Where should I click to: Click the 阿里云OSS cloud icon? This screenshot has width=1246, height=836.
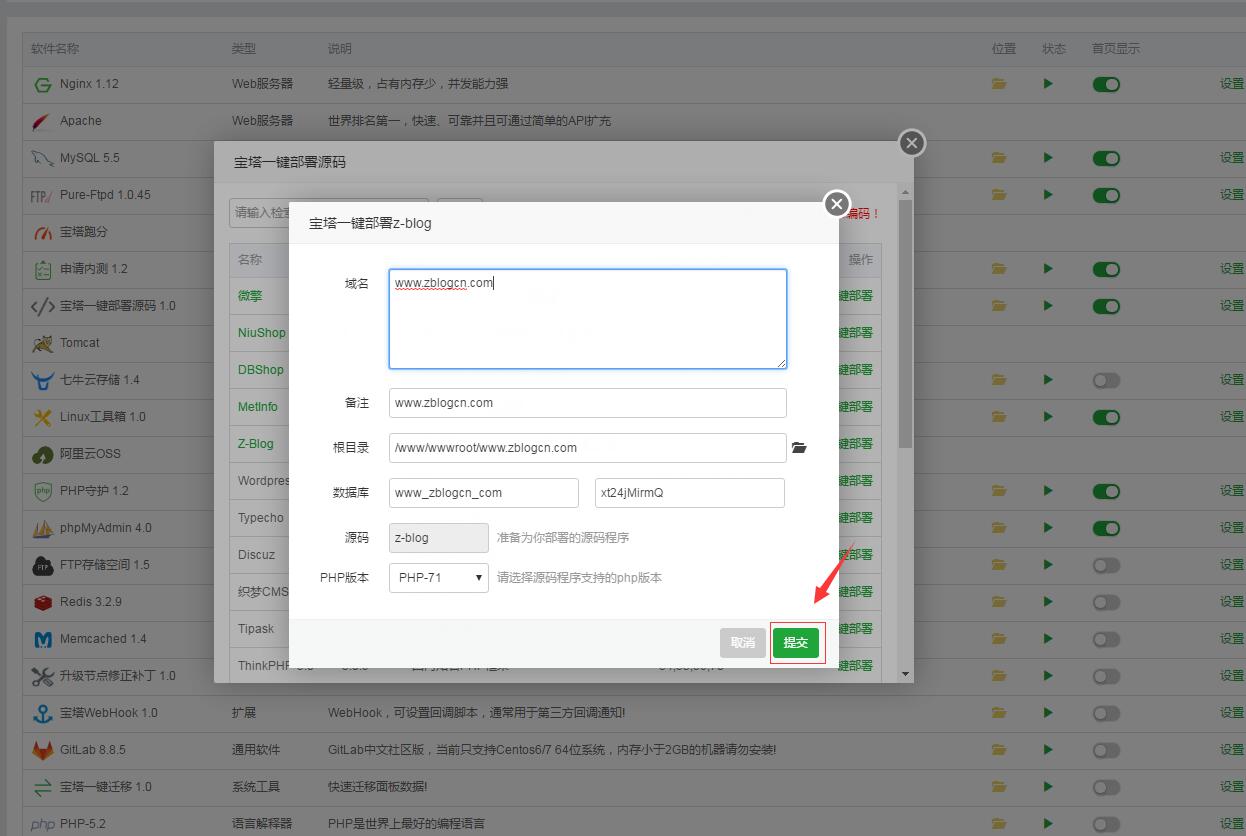point(42,454)
